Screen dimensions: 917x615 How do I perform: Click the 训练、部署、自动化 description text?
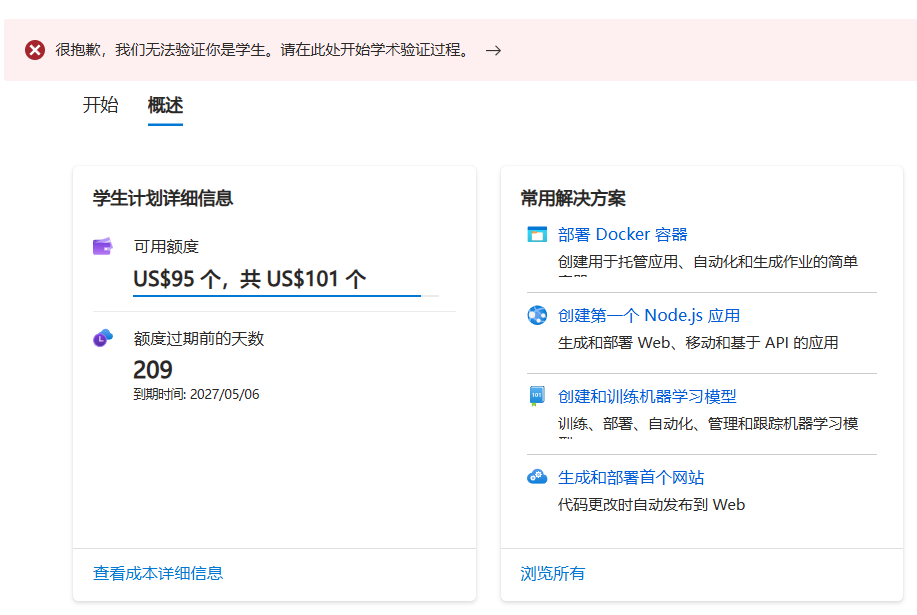coord(708,424)
